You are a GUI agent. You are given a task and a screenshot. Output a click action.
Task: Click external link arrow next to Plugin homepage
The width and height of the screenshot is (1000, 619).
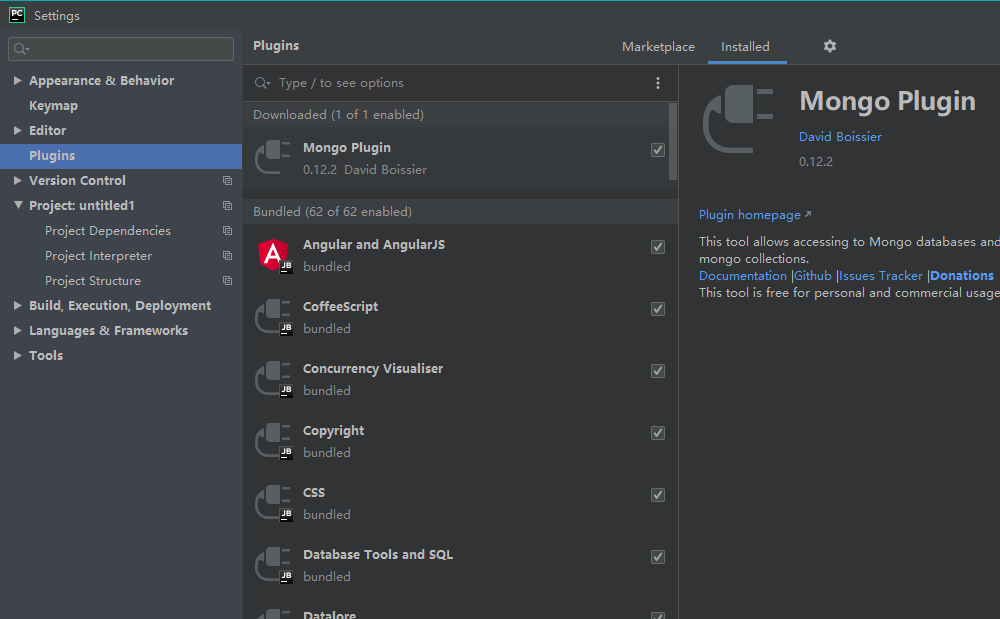[808, 214]
